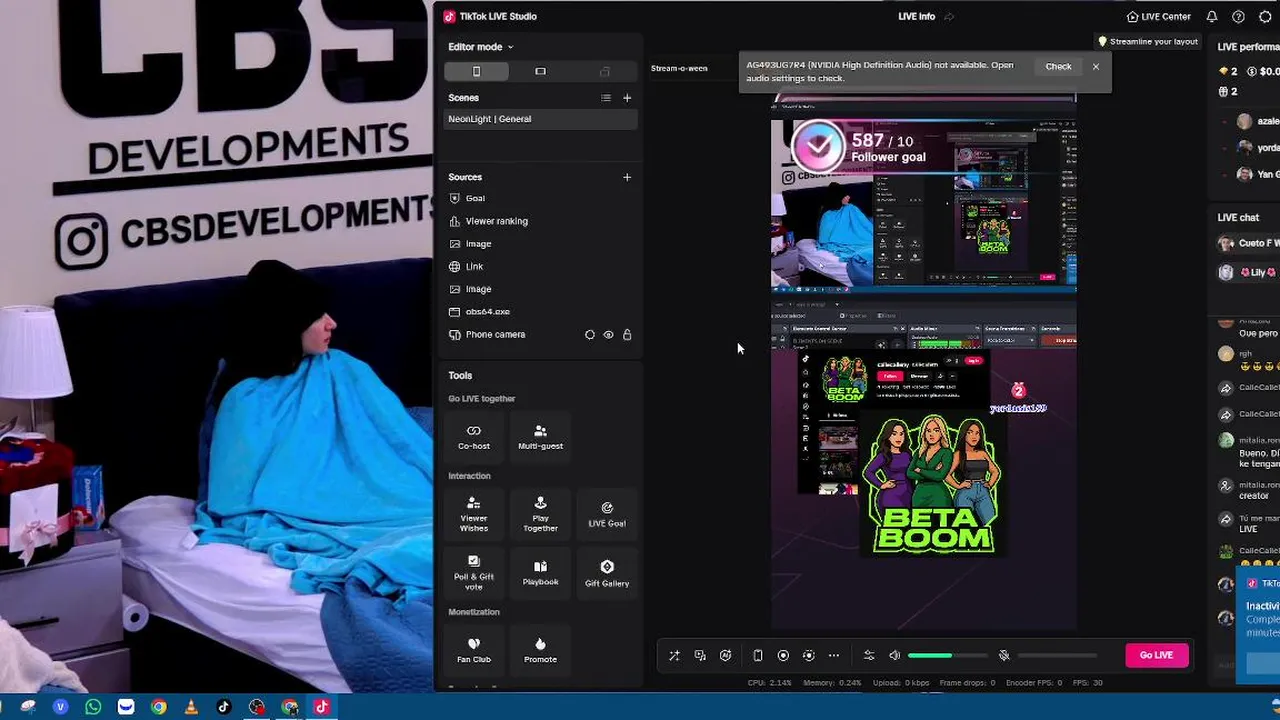Click the Beta Boom image in preview
1280x720 pixels.
pyautogui.click(x=933, y=484)
